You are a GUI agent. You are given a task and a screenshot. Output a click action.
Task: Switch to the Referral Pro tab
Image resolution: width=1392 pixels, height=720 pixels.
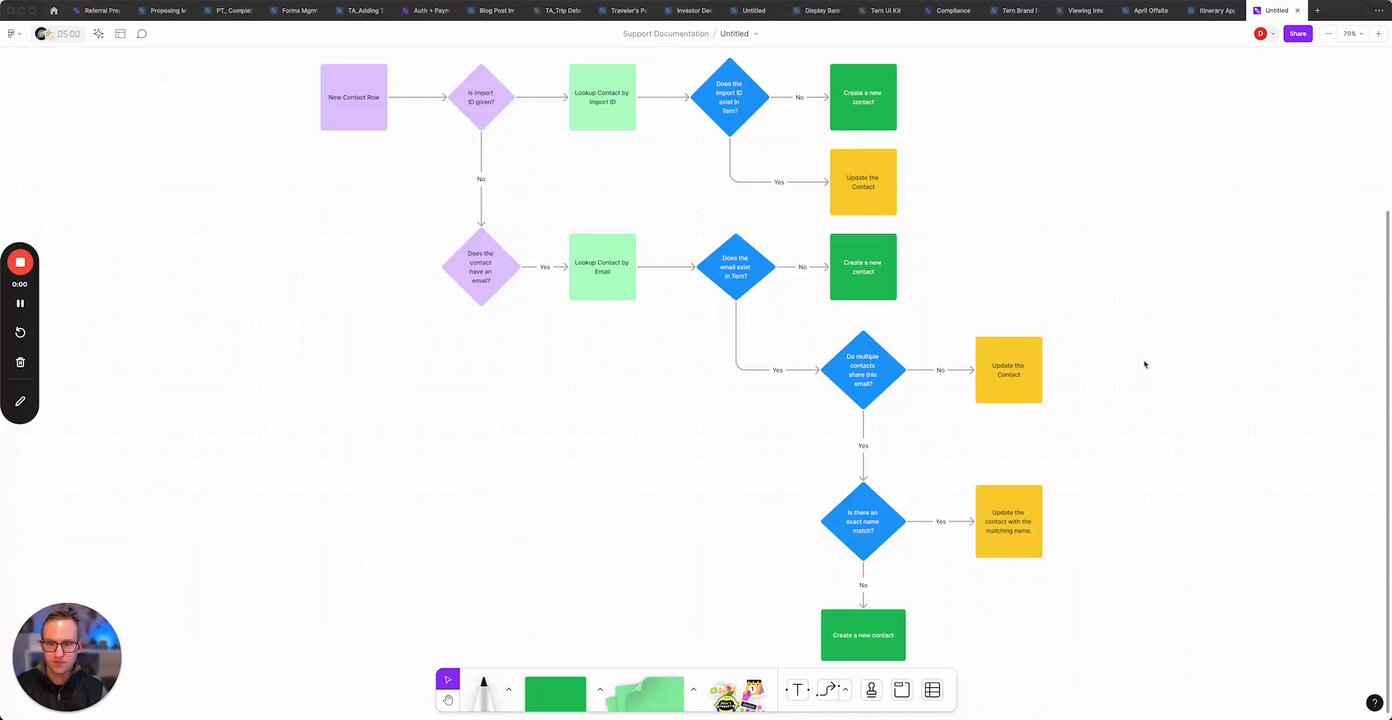[x=96, y=10]
